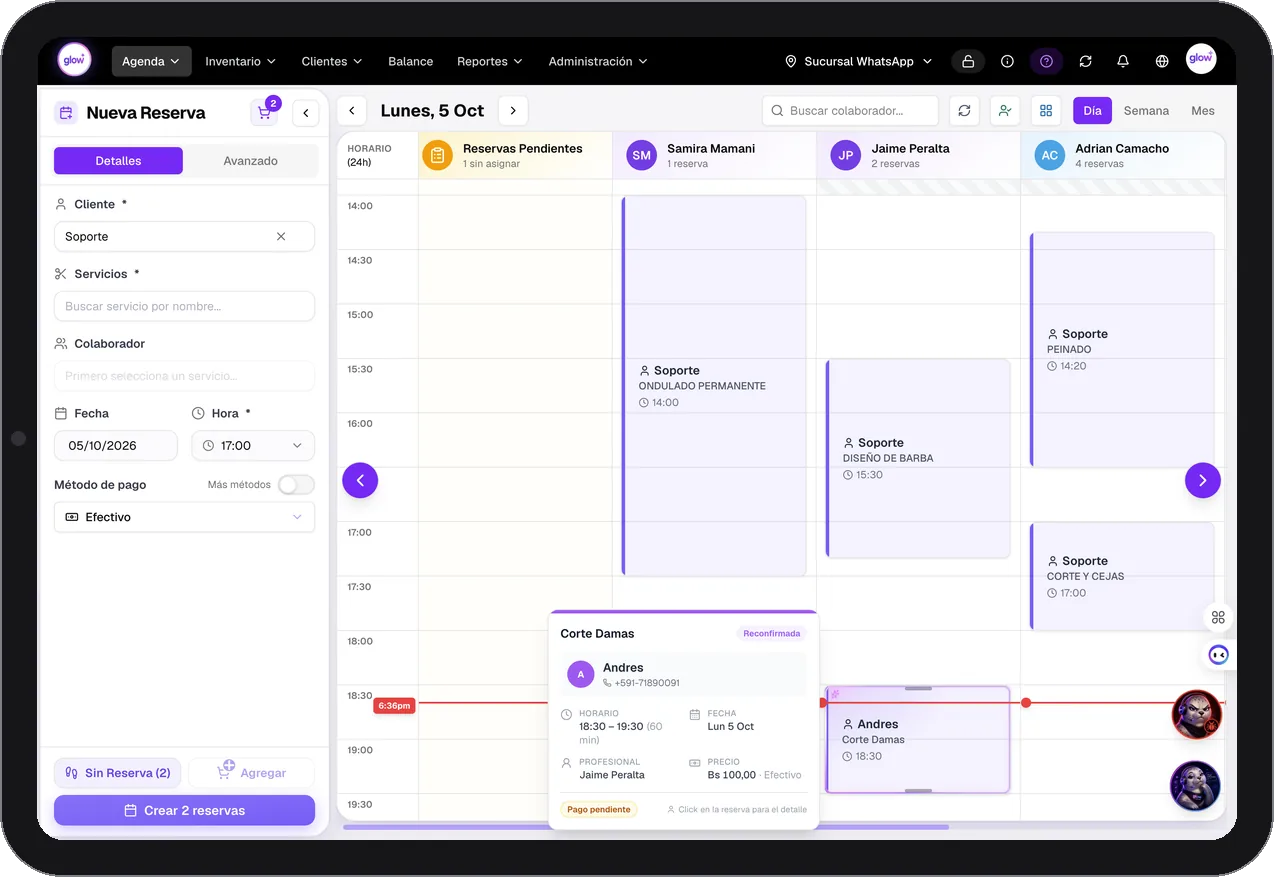Open the floating chat bot icon
The image size is (1274, 877).
point(1218,656)
